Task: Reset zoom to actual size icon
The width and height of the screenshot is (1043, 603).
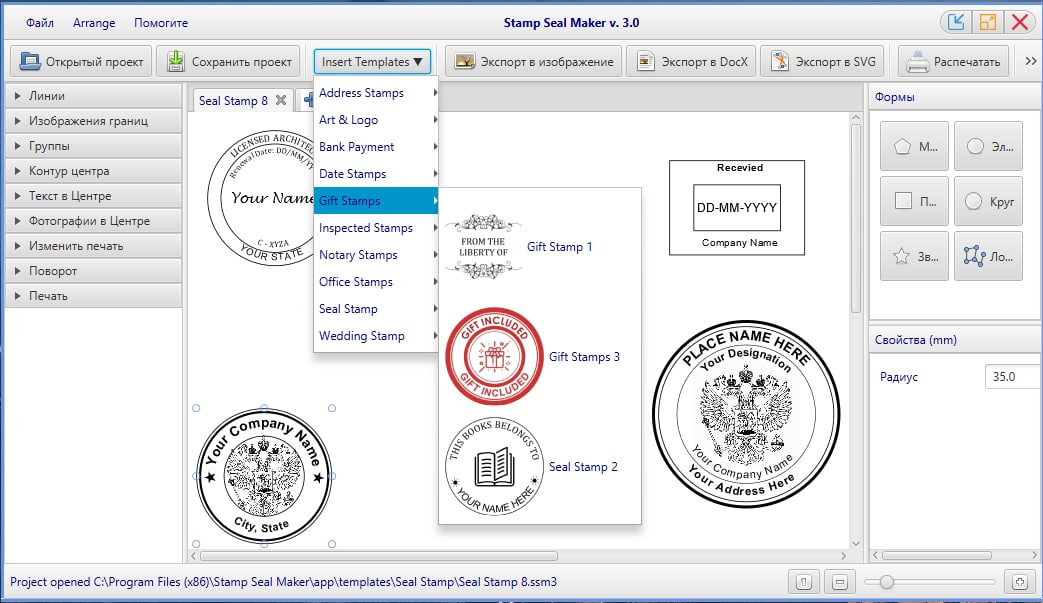Action: pyautogui.click(x=804, y=582)
